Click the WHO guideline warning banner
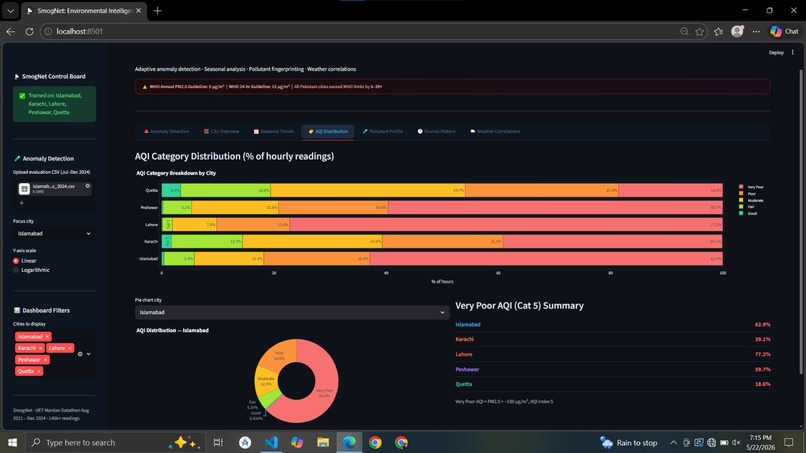This screenshot has width=806, height=453. pos(452,86)
